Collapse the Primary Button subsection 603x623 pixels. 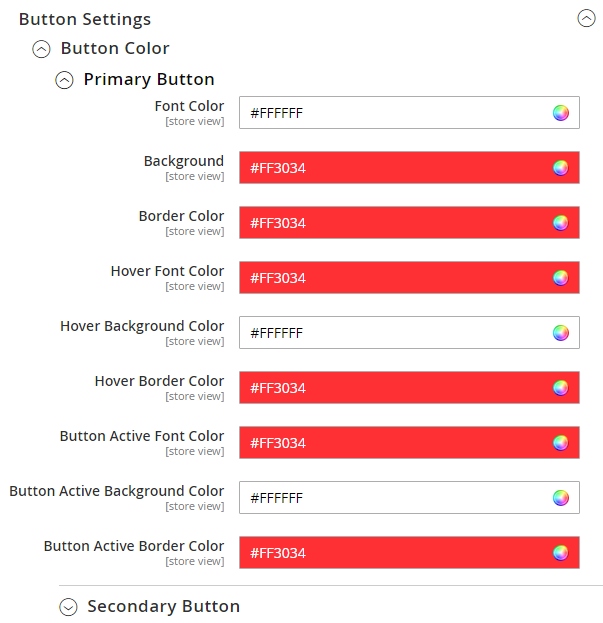point(64,80)
